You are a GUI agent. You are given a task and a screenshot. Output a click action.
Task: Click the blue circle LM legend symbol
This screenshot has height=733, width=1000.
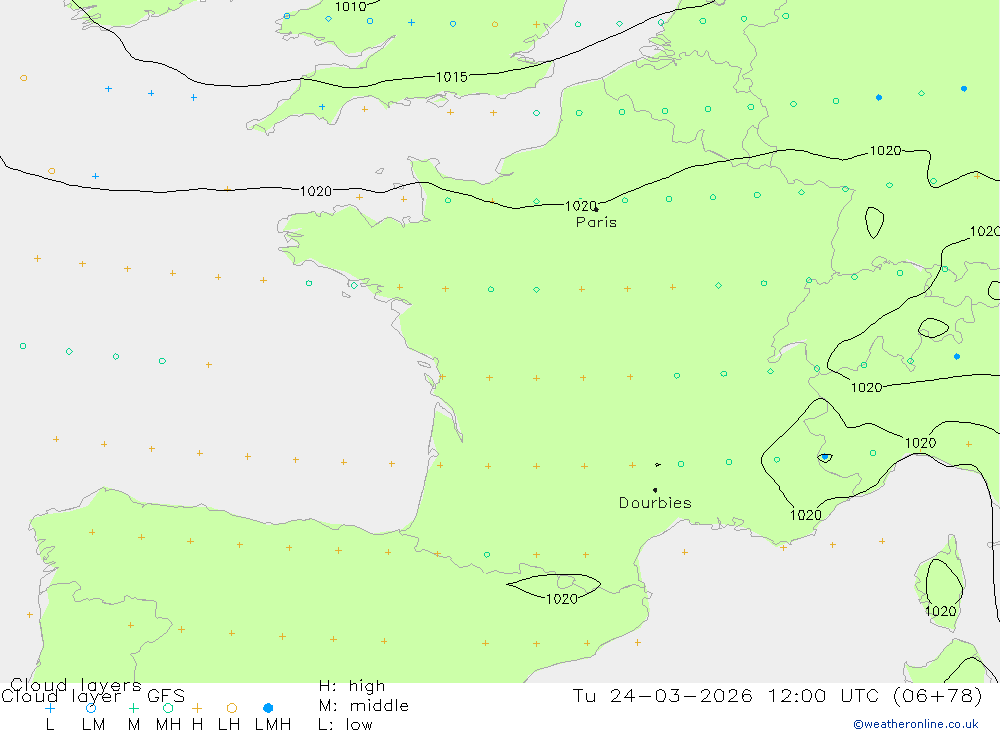click(x=91, y=708)
